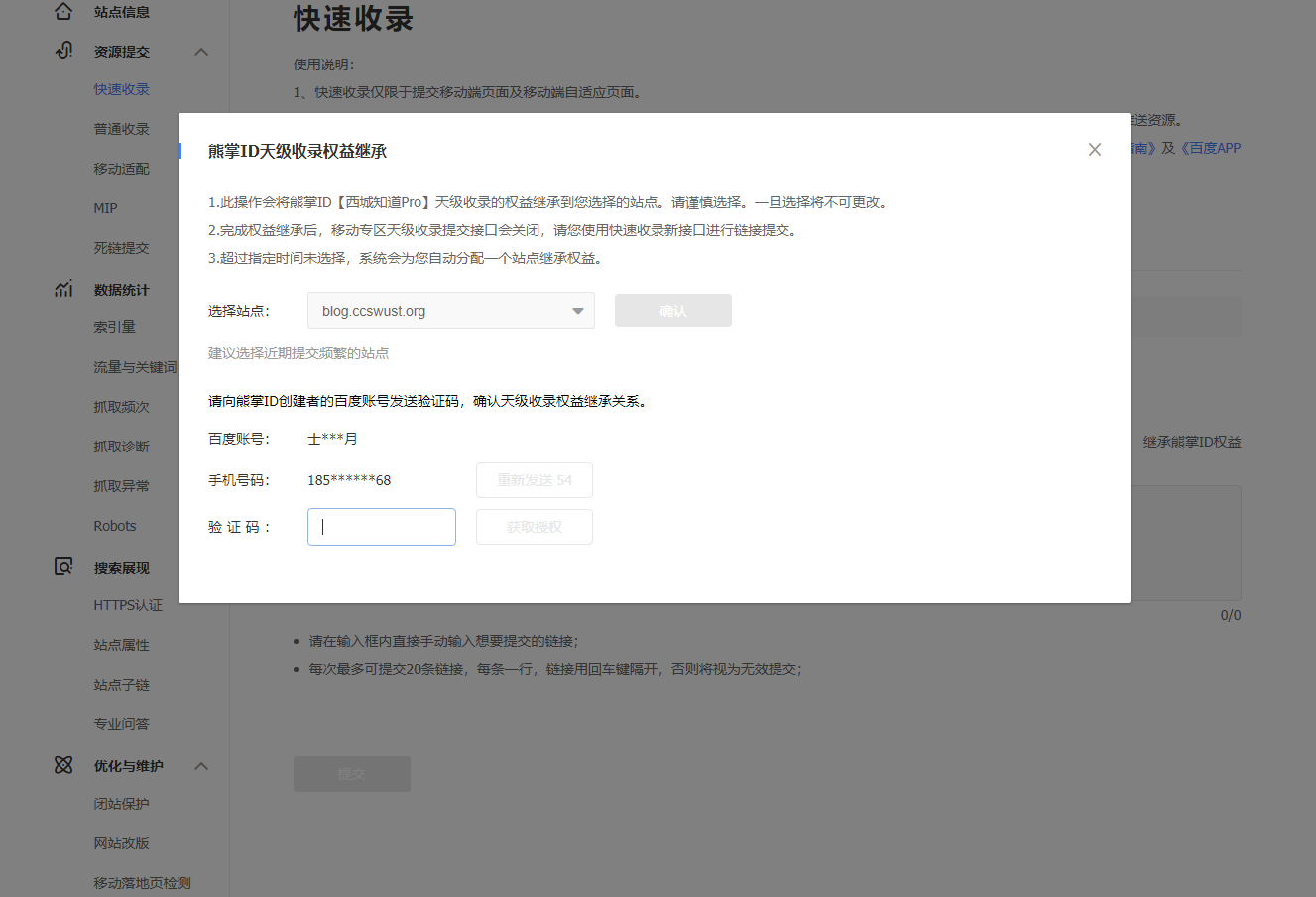Open the 选择站点 dropdown showing blog.ccswust.org
1316x897 pixels.
click(x=451, y=311)
